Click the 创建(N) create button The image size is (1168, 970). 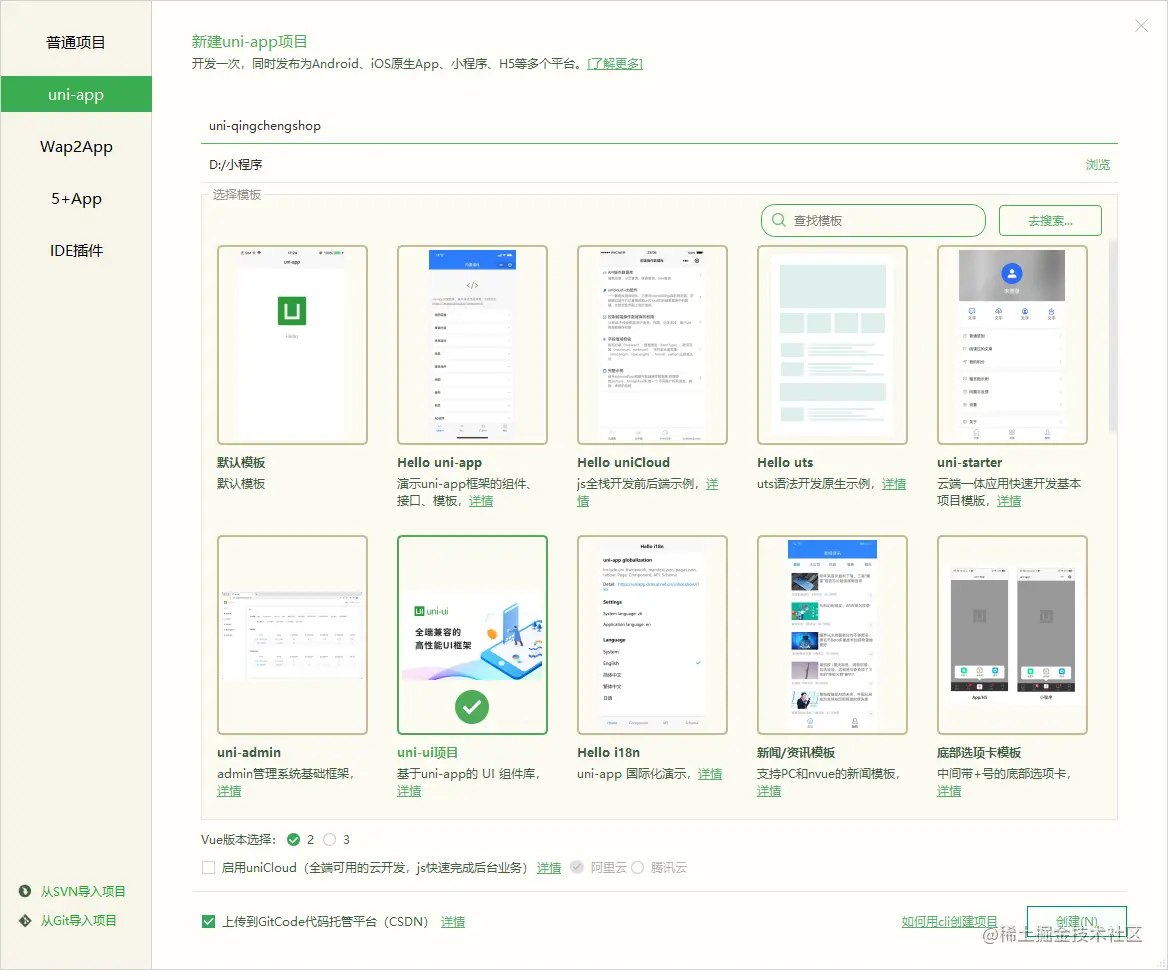click(1076, 922)
